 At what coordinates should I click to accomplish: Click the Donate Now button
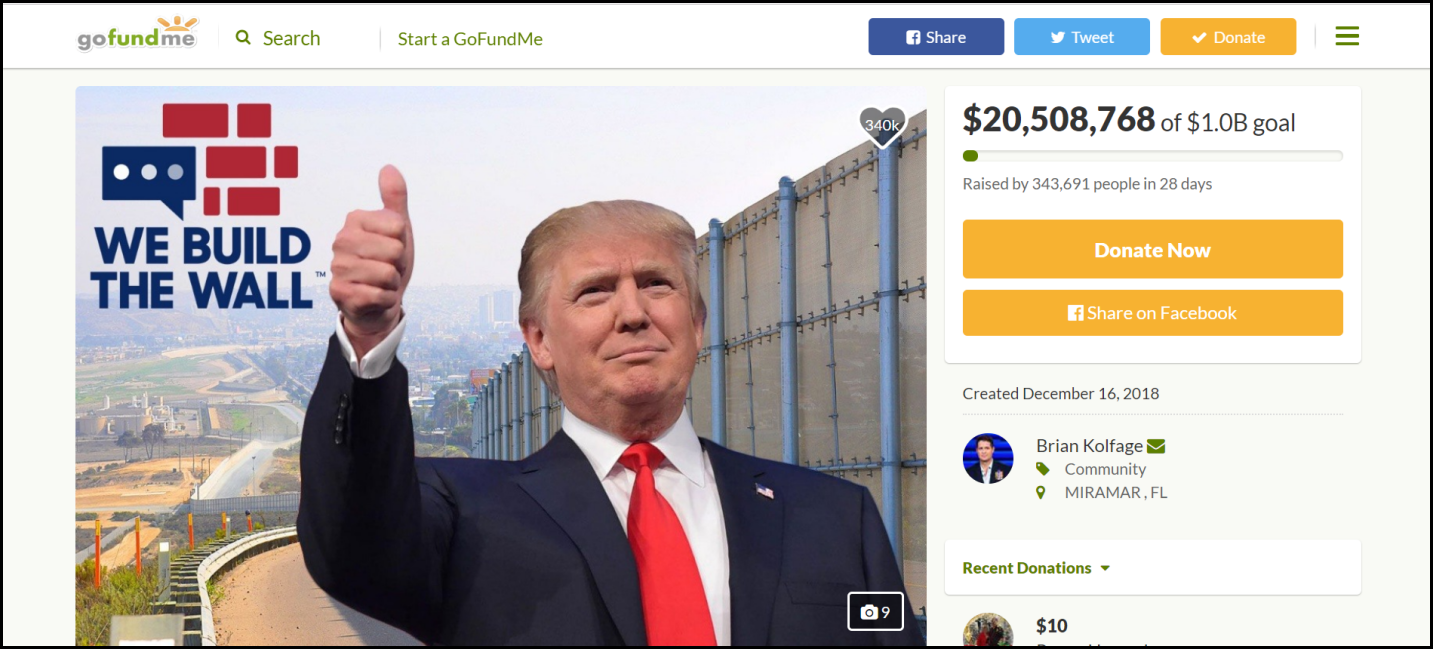click(x=1152, y=250)
